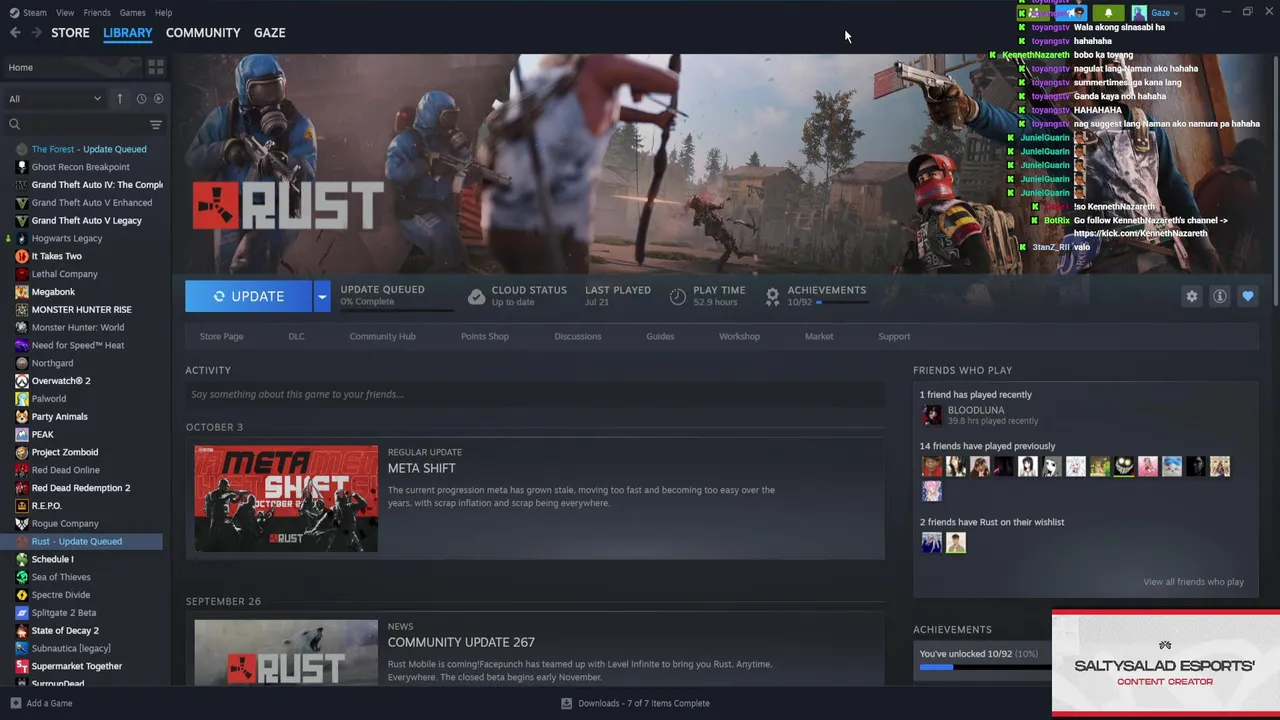The image size is (1280, 720).
Task: Select R.E.P.O. game icon
Action: 22,506
